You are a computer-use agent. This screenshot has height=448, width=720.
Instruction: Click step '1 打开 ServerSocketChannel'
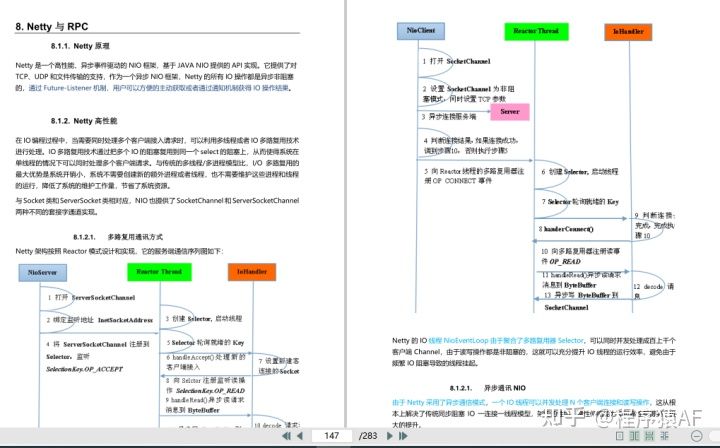coord(91,297)
